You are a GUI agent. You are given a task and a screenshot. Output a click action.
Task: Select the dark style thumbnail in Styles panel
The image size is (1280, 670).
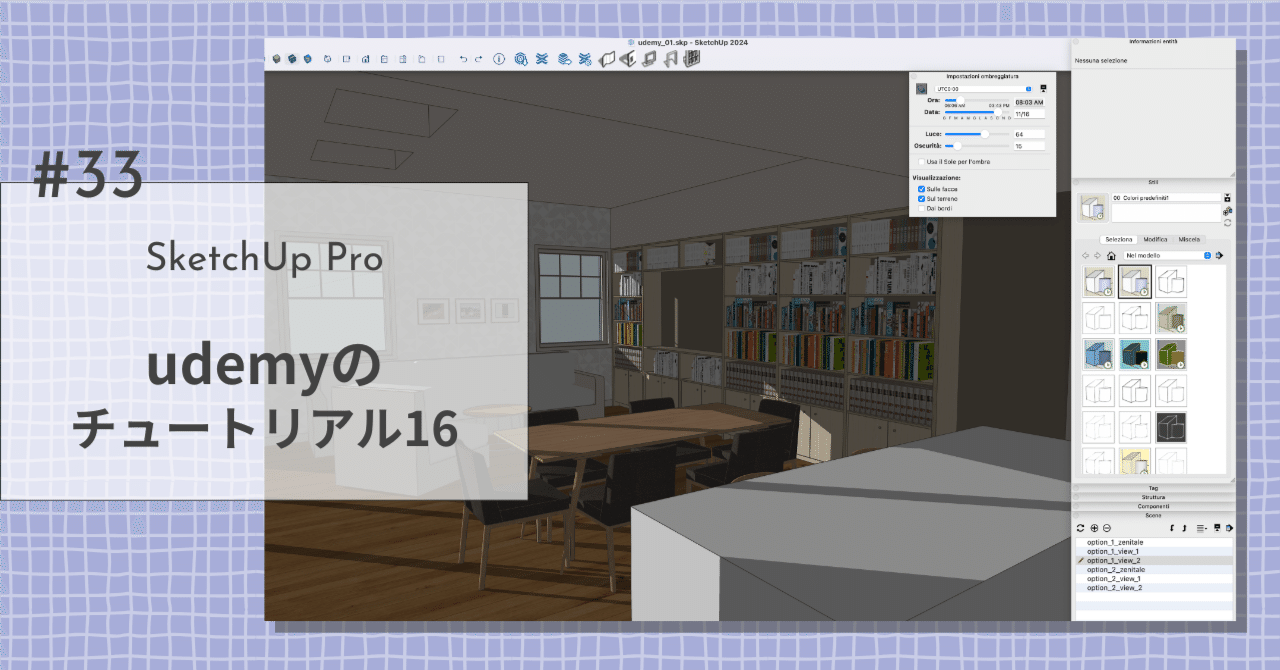point(1171,426)
